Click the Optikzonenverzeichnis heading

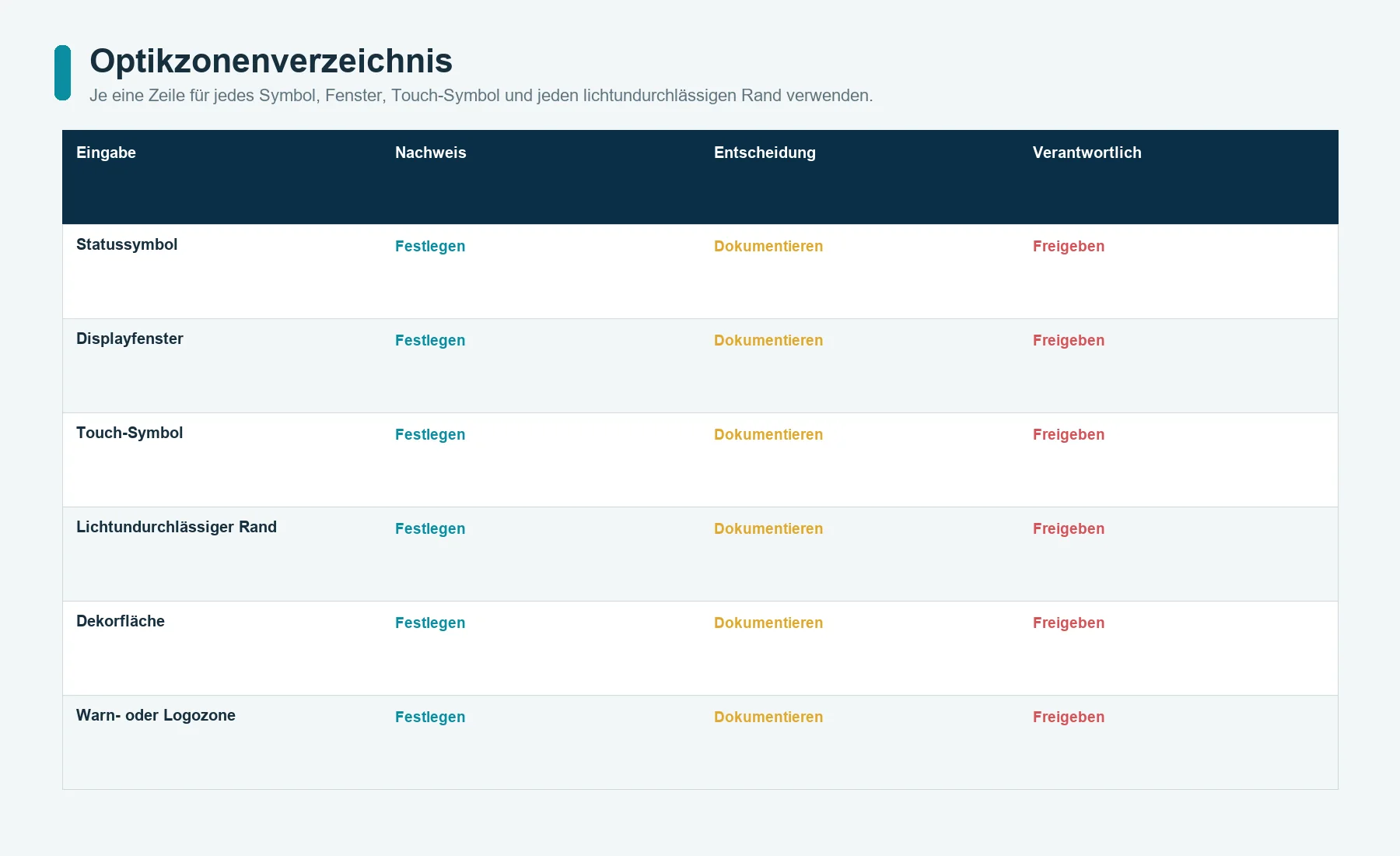click(271, 61)
